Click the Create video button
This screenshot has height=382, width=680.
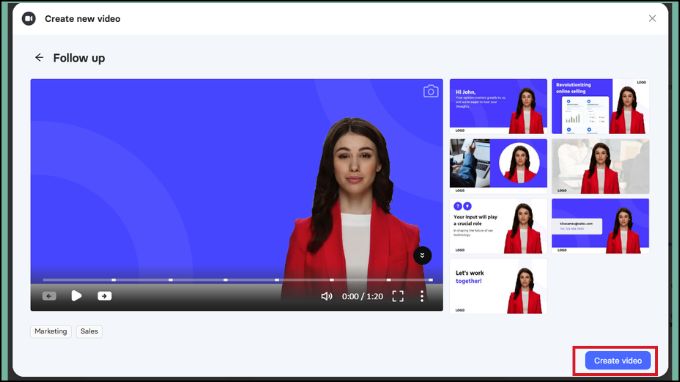(618, 361)
